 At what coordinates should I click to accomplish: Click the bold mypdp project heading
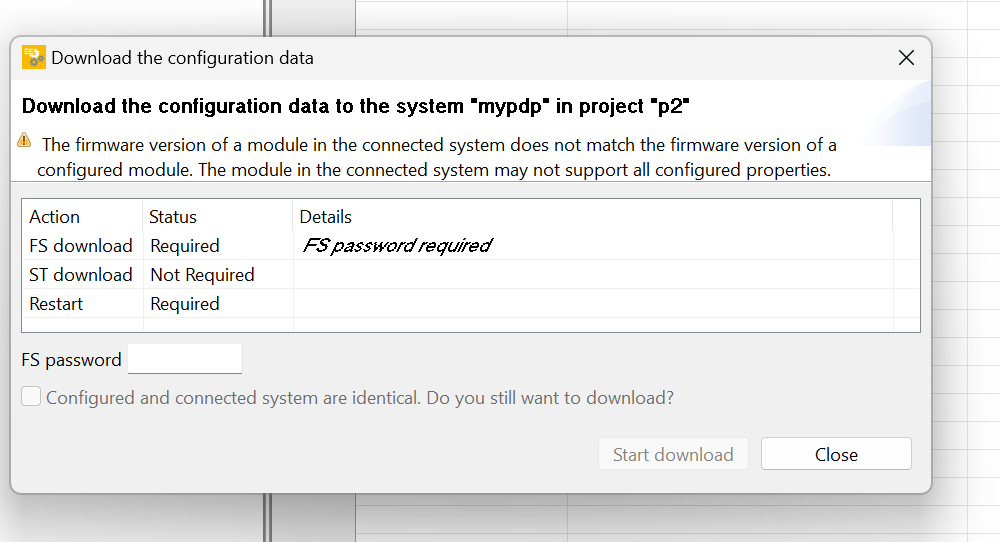[x=355, y=106]
